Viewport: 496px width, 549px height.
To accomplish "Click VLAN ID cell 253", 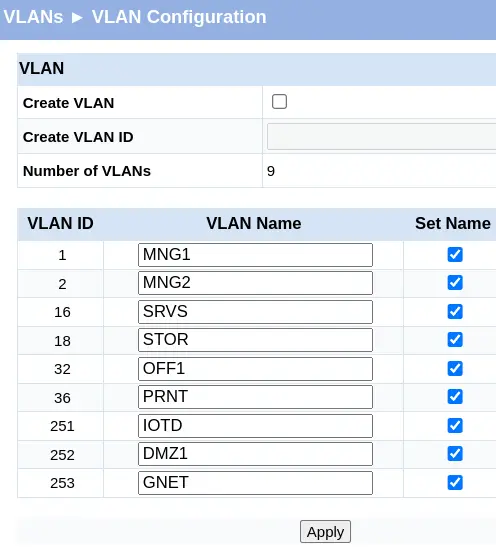I will 62,483.
